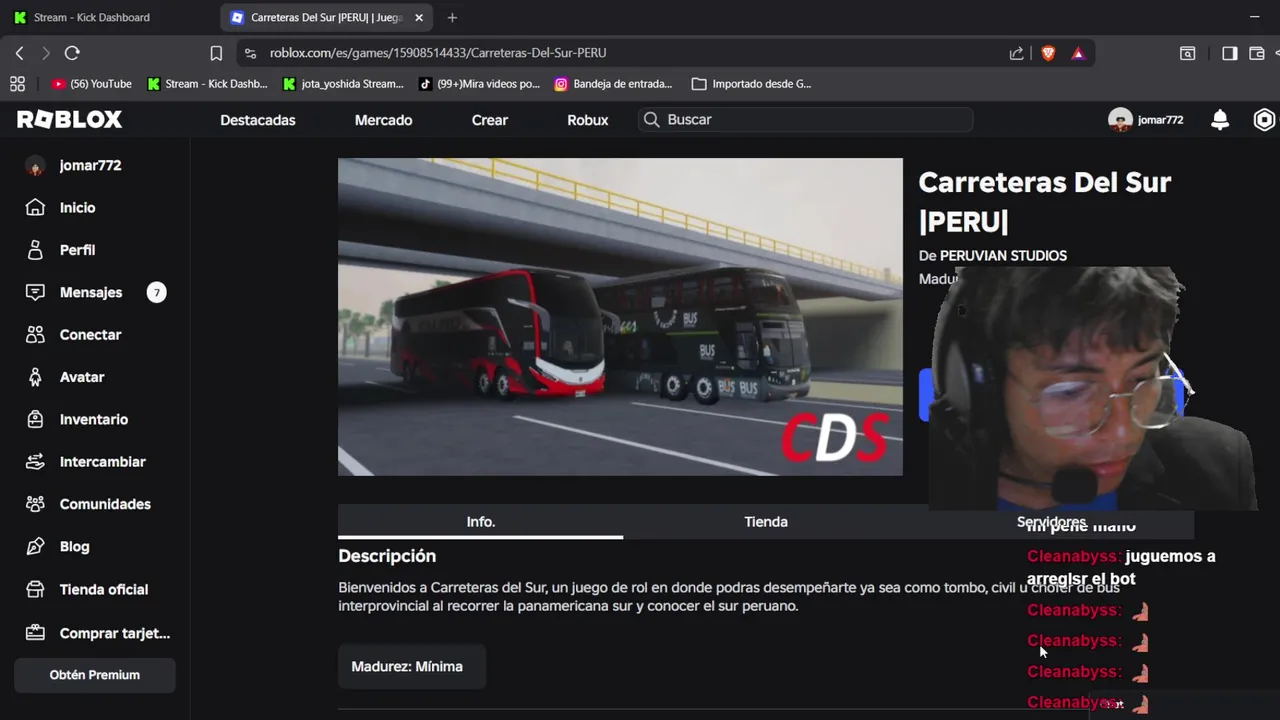Image resolution: width=1280 pixels, height=720 pixels.
Task: Open Robux in top navigation
Action: point(588,120)
